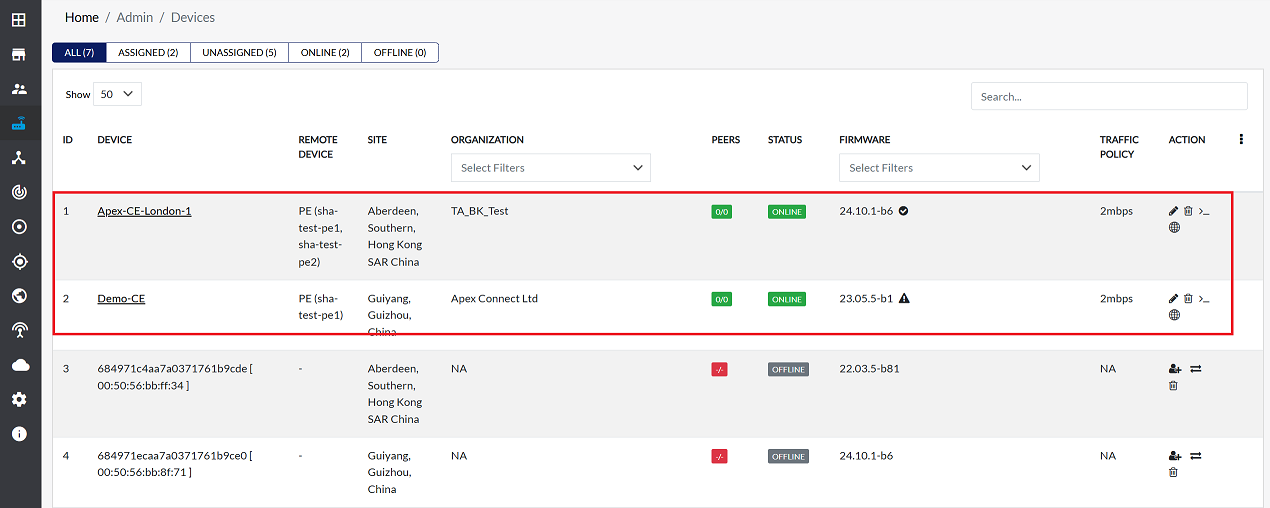Open the settings gear in the sidebar

click(19, 399)
